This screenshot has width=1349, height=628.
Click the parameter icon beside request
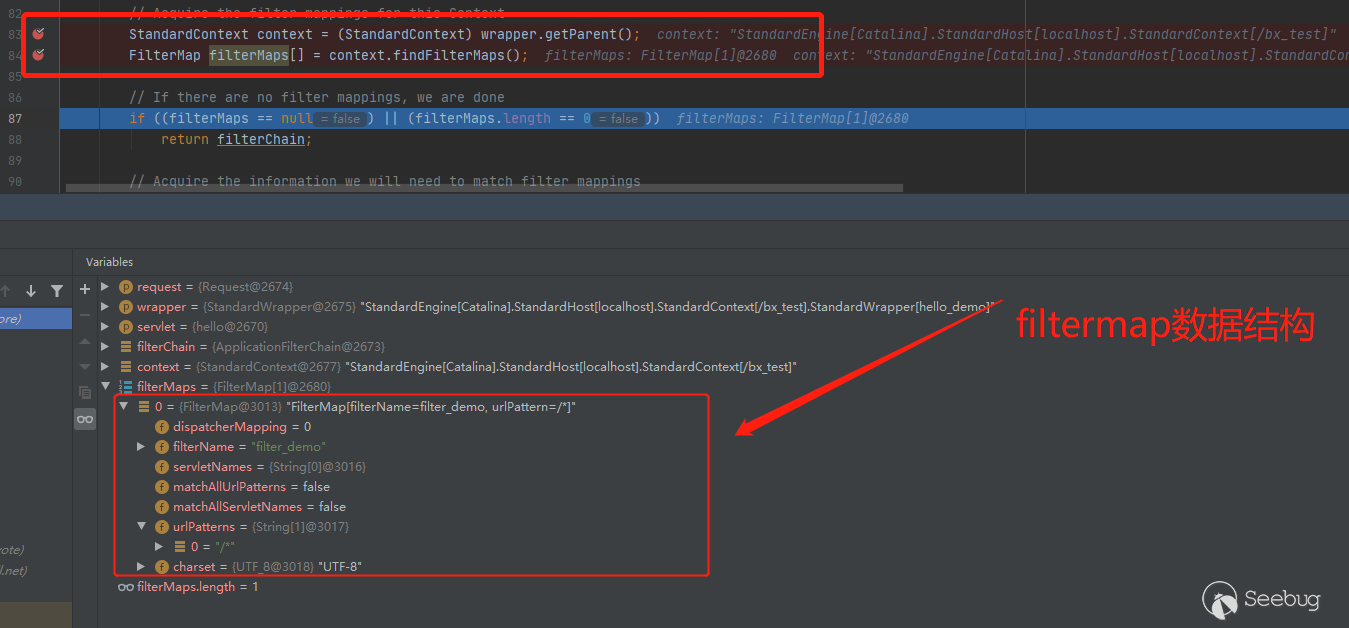point(126,287)
